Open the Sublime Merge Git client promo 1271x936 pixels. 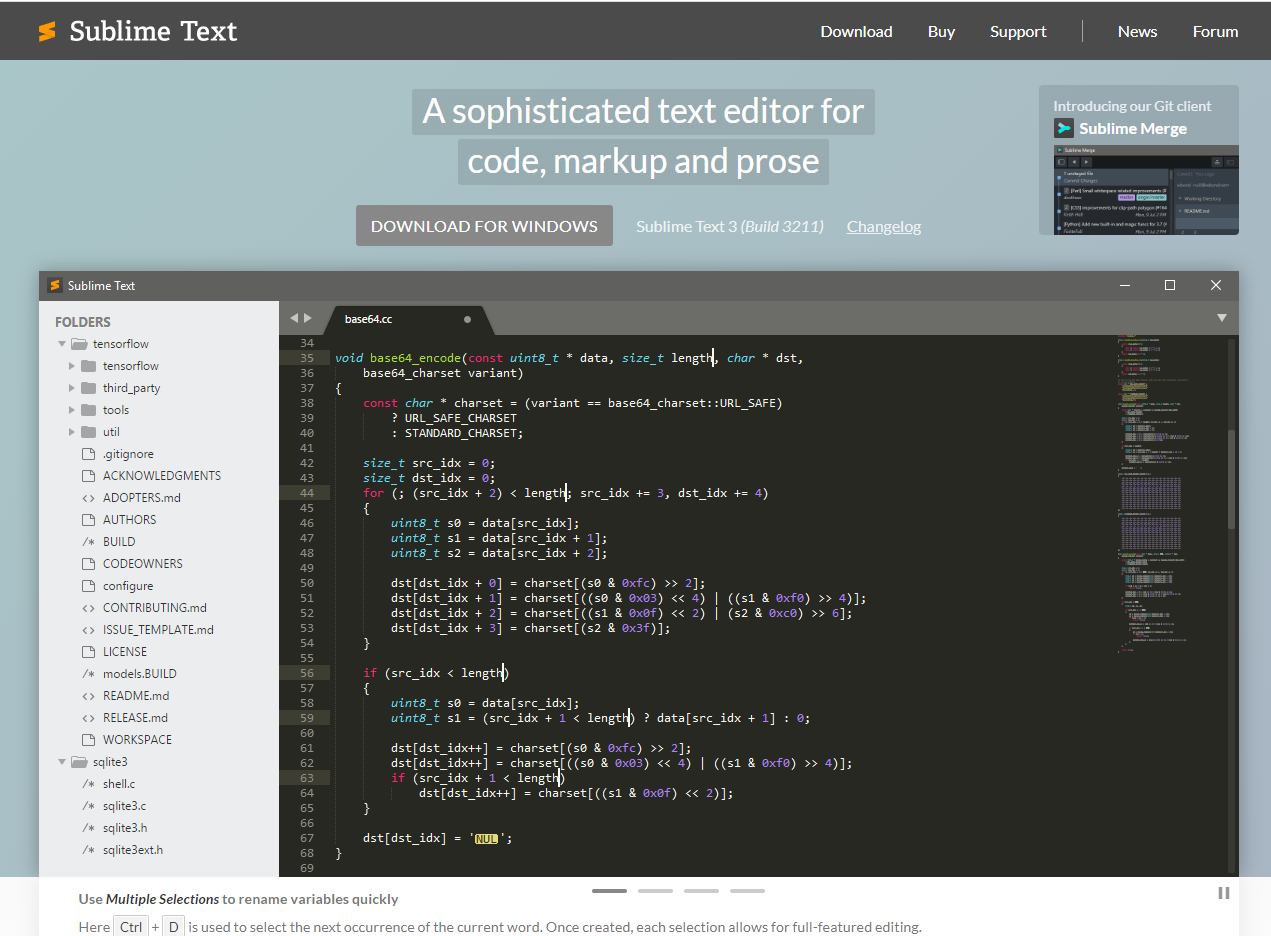click(x=1139, y=160)
